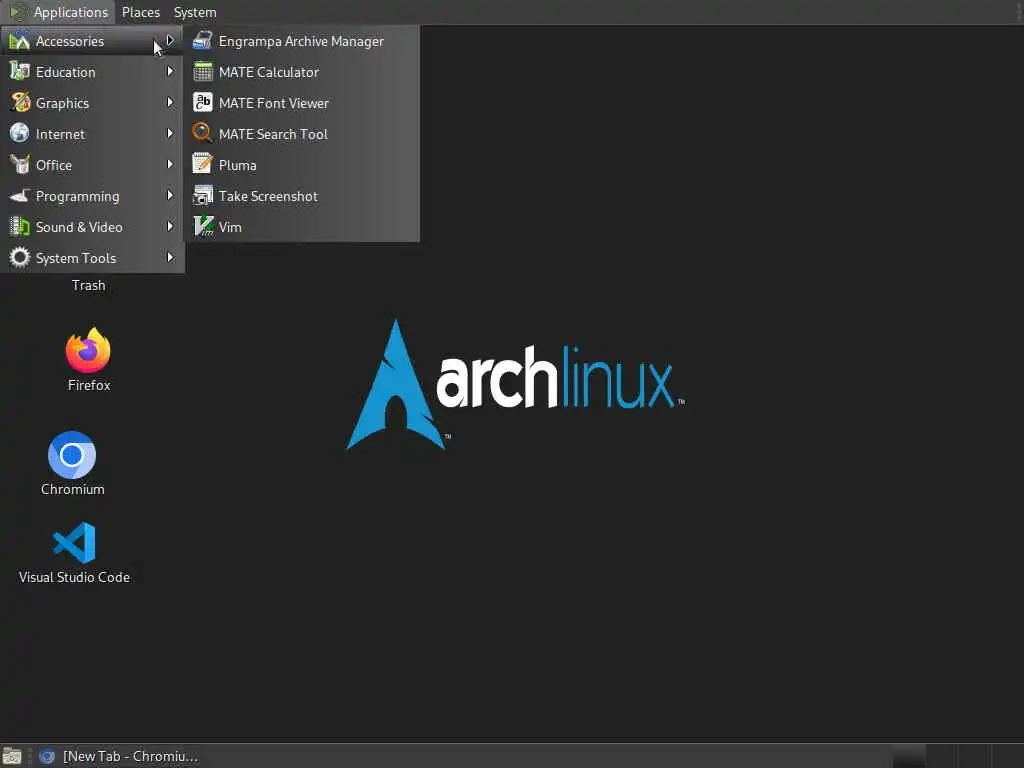Click the Firefox label text

(89, 385)
